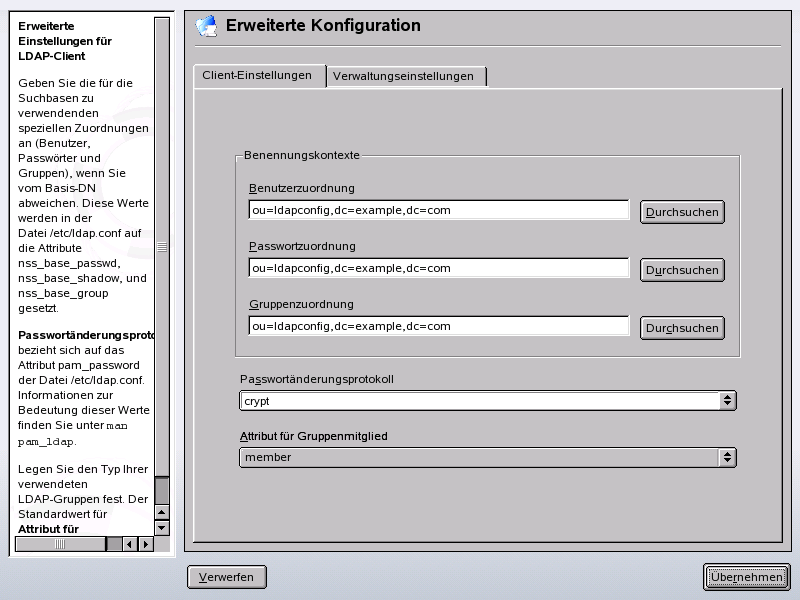This screenshot has height=600, width=800.
Task: Click the right arrow of the horizontal scrollbar
Action: tap(145, 544)
